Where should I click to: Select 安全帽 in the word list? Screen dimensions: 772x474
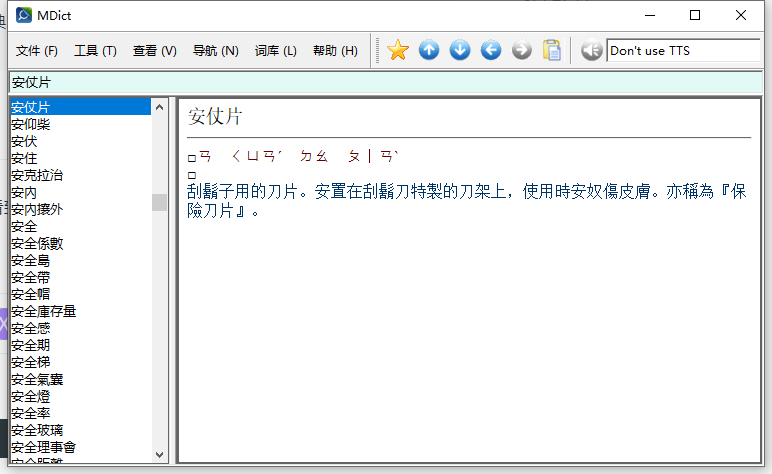tap(30, 294)
